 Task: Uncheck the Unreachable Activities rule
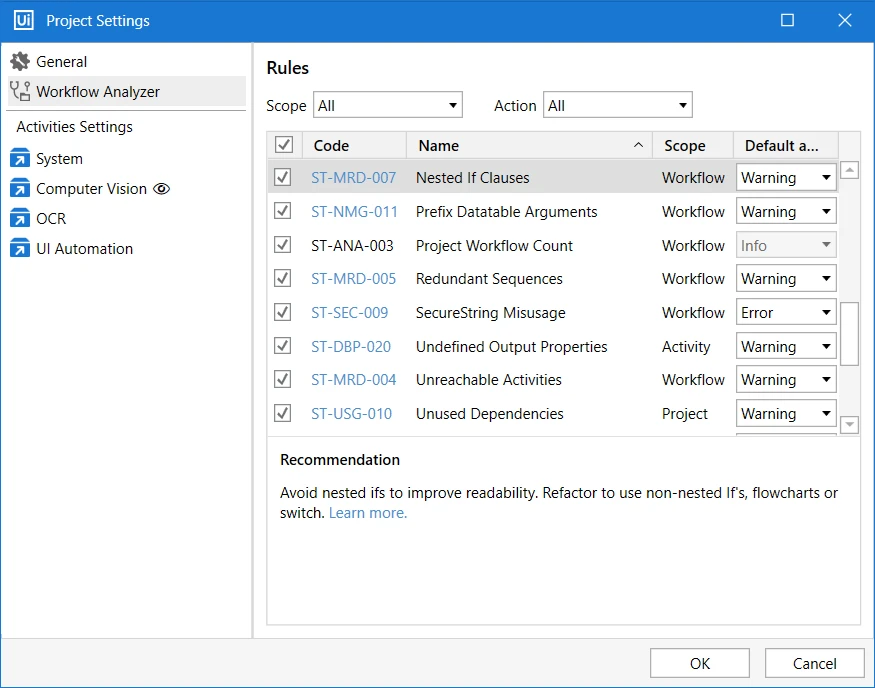[282, 379]
